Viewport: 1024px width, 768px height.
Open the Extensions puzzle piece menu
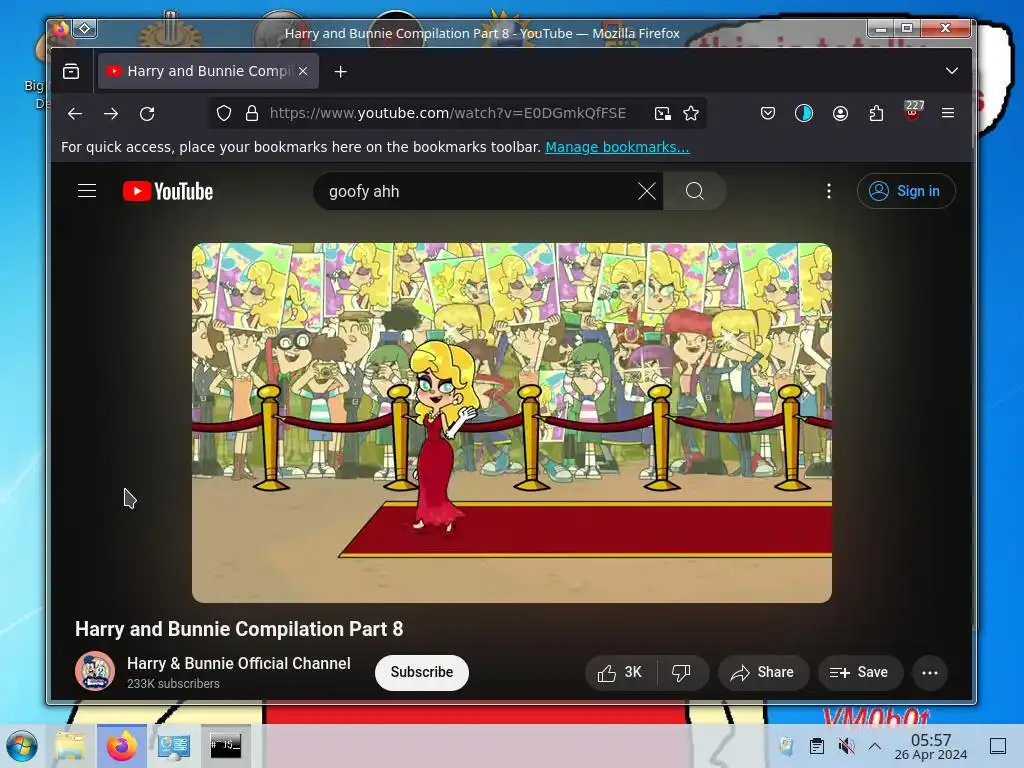point(876,114)
